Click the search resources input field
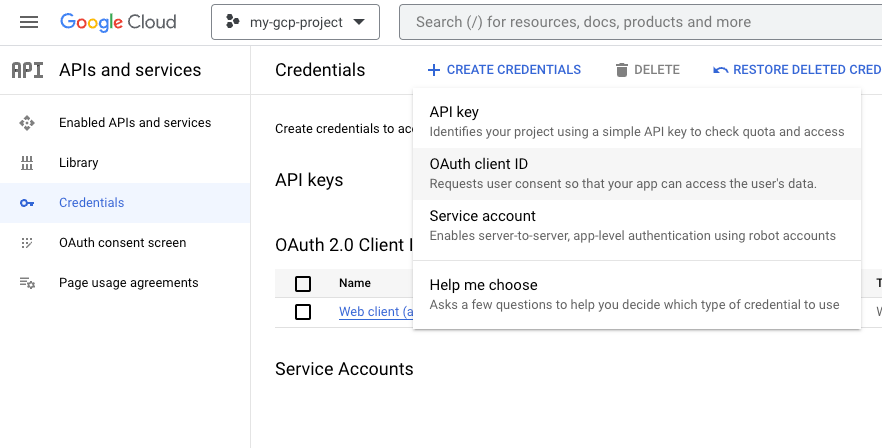The height and width of the screenshot is (448, 882). (640, 22)
